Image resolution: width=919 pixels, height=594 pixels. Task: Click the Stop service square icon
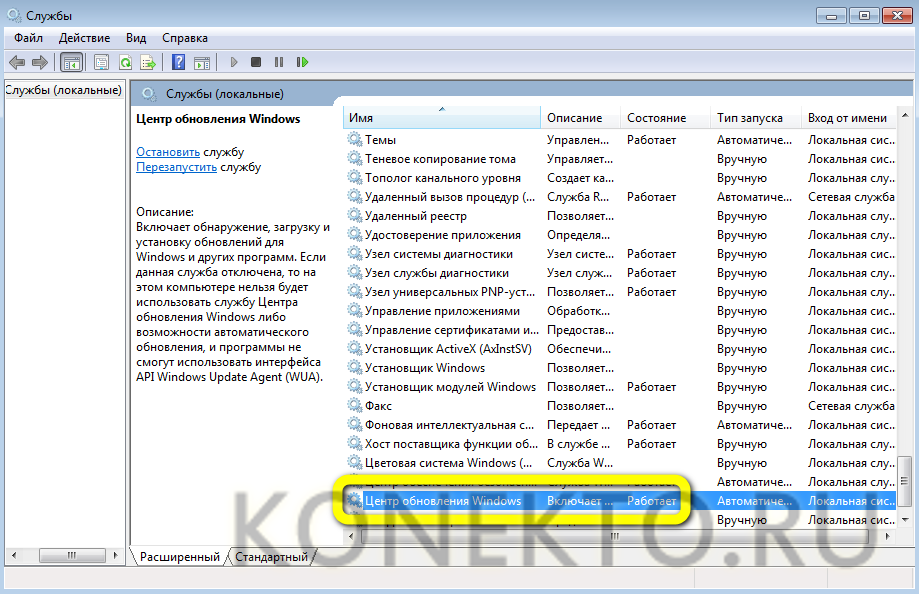click(256, 62)
